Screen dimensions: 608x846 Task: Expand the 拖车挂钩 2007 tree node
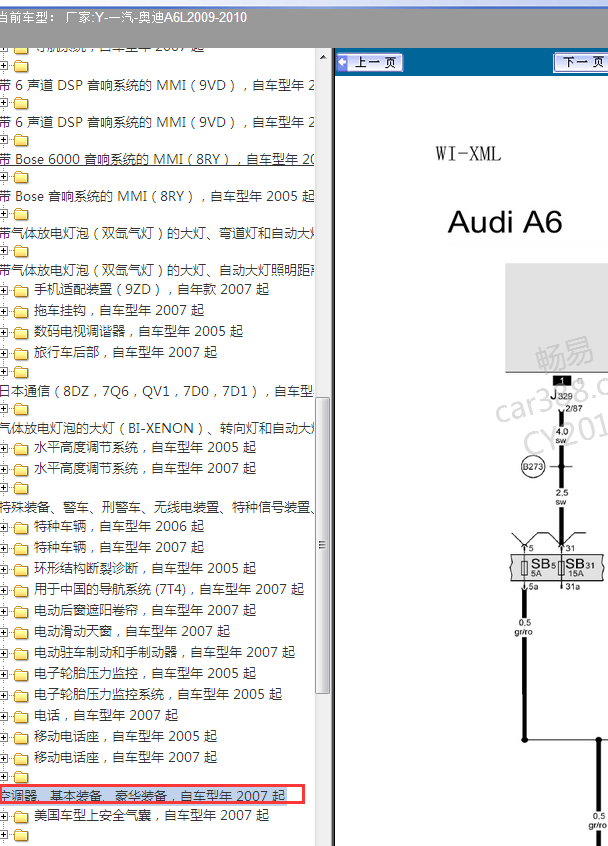point(4,311)
